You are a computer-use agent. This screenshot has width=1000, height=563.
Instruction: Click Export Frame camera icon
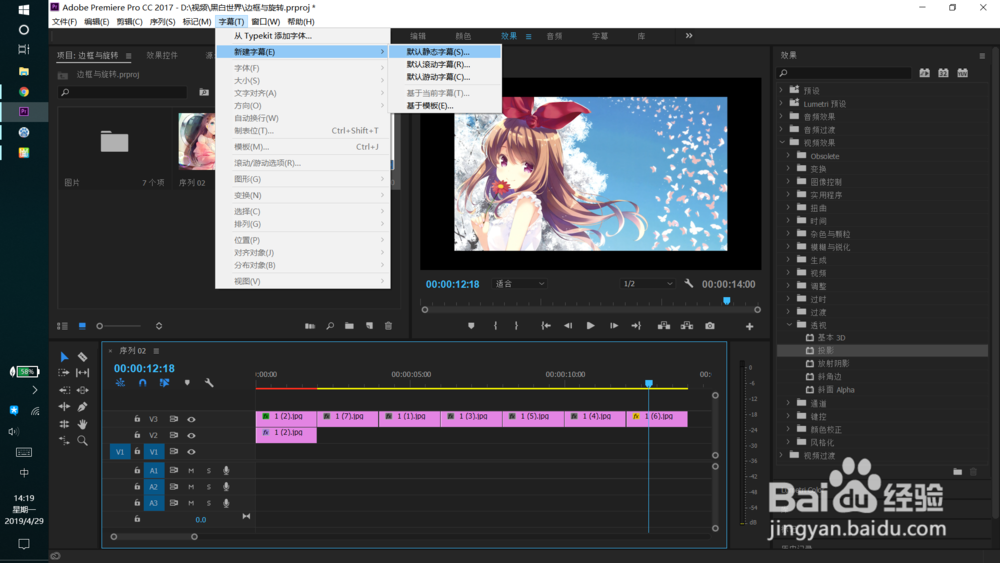(x=710, y=326)
